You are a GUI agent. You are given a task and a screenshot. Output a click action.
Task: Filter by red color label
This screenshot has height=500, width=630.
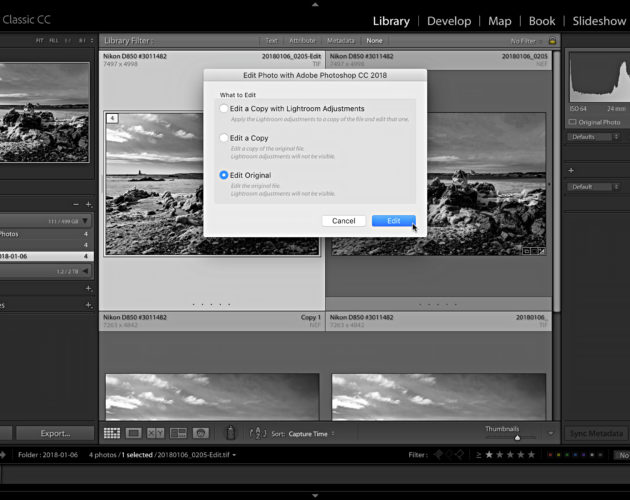pyautogui.click(x=550, y=455)
